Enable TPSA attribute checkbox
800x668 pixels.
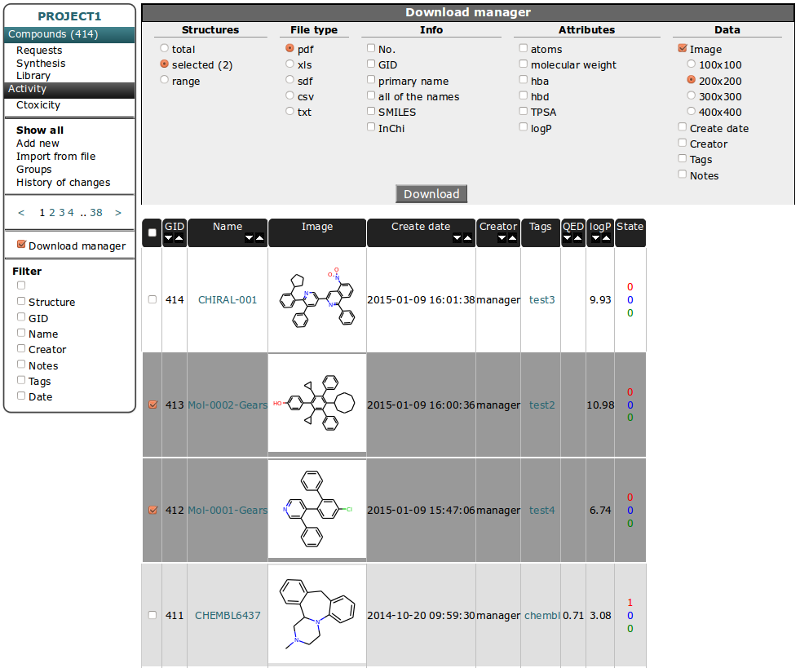point(523,111)
